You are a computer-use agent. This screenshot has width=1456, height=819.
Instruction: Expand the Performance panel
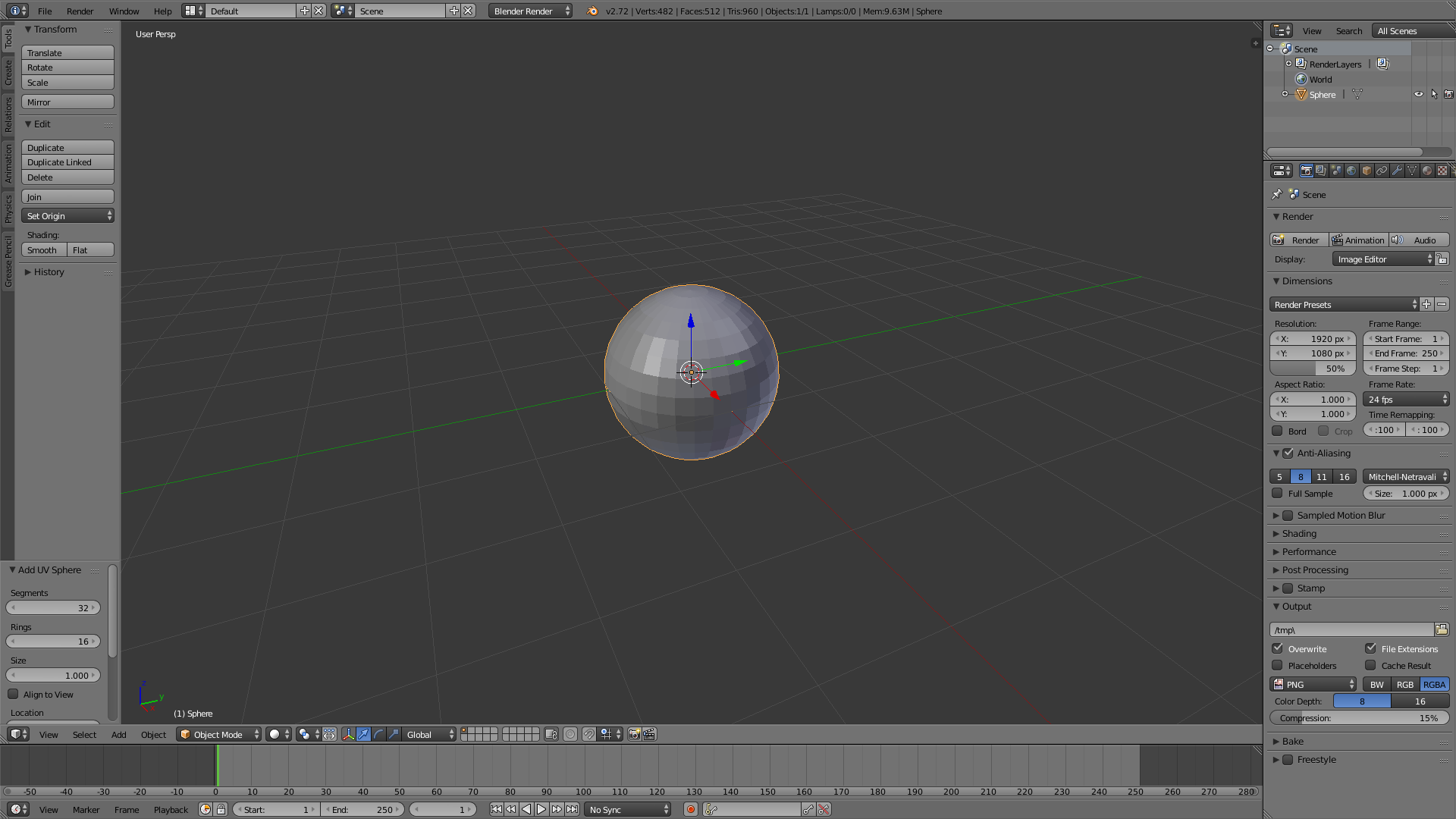point(1309,551)
